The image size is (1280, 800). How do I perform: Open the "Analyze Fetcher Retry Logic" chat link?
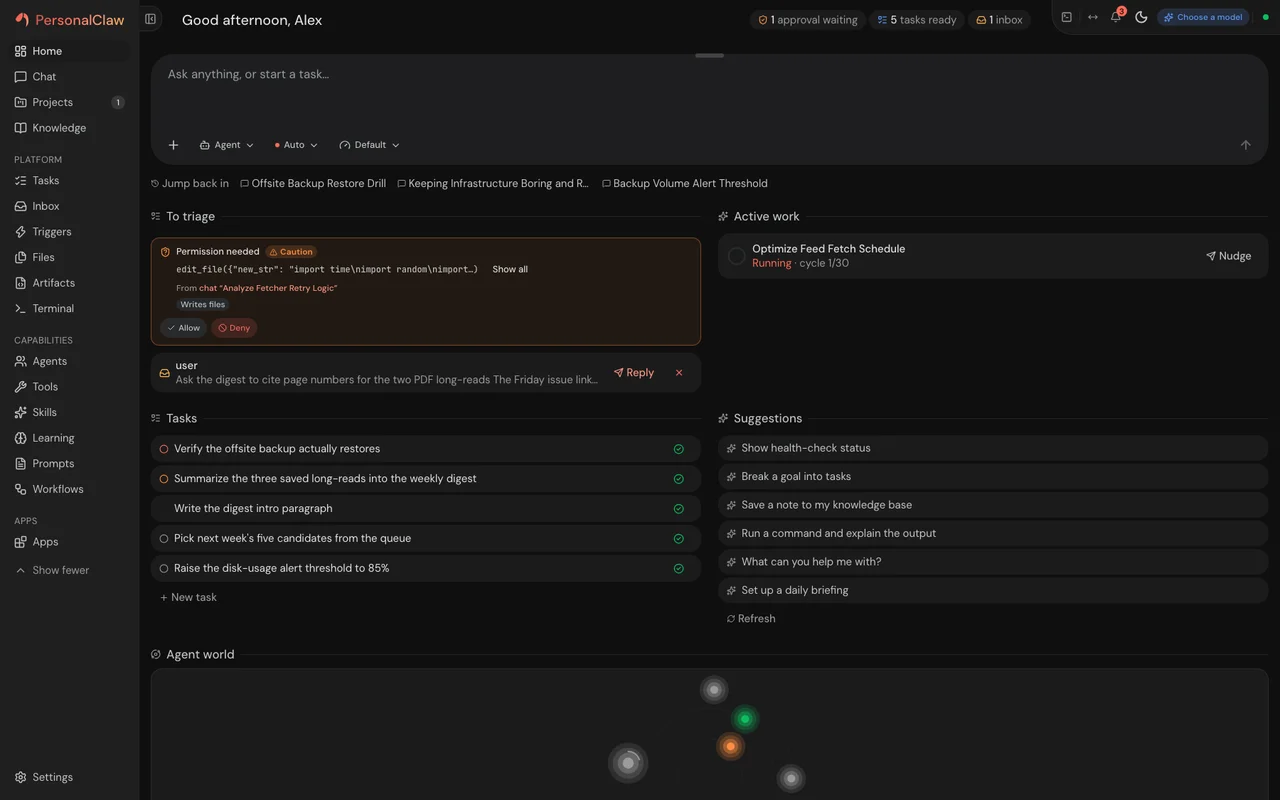point(268,288)
